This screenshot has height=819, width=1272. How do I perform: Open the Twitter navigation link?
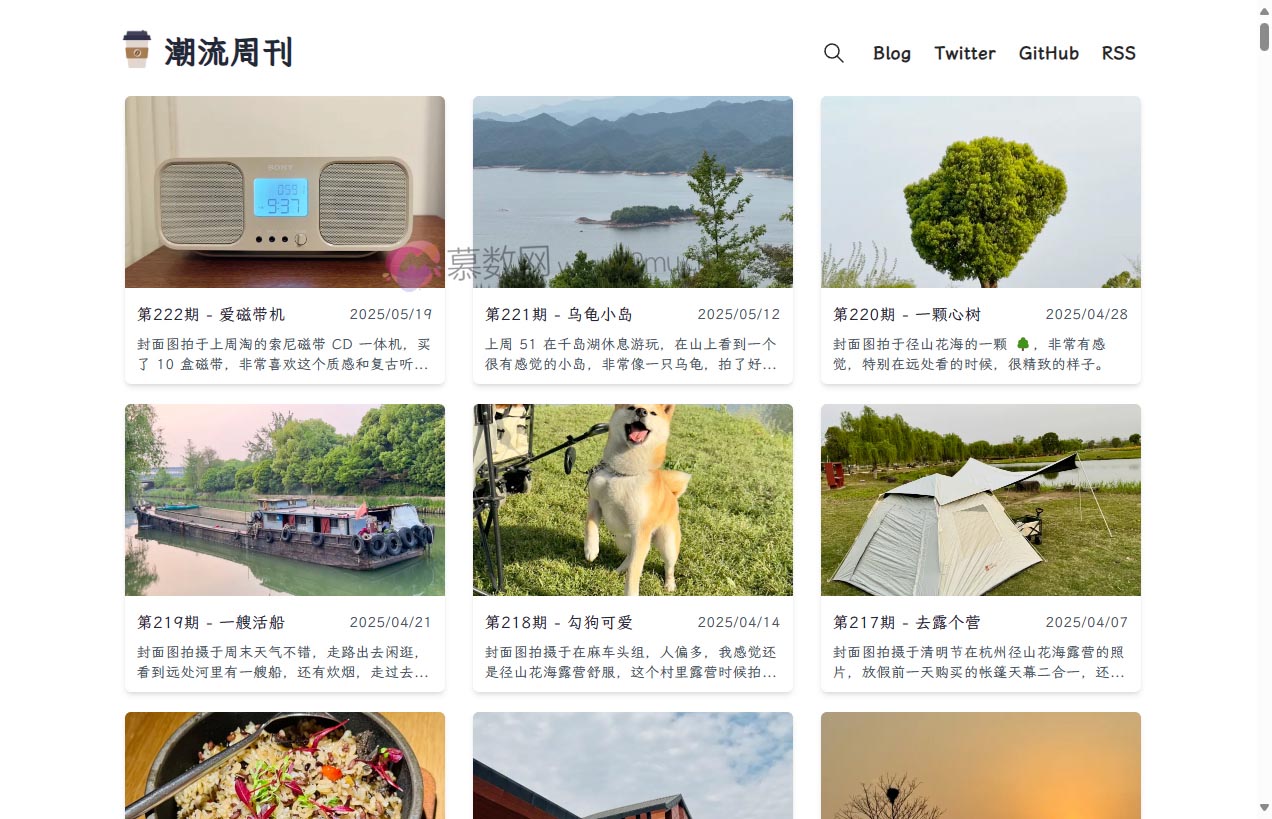click(x=965, y=53)
